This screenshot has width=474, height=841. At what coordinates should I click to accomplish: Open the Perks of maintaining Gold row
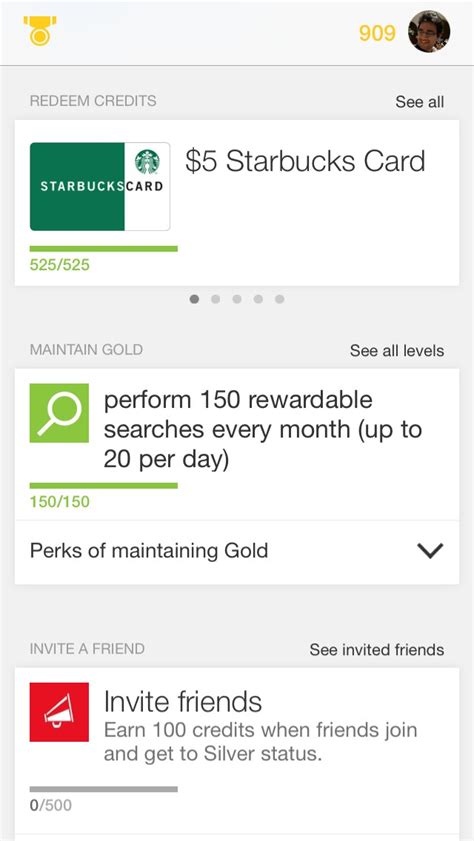236,552
